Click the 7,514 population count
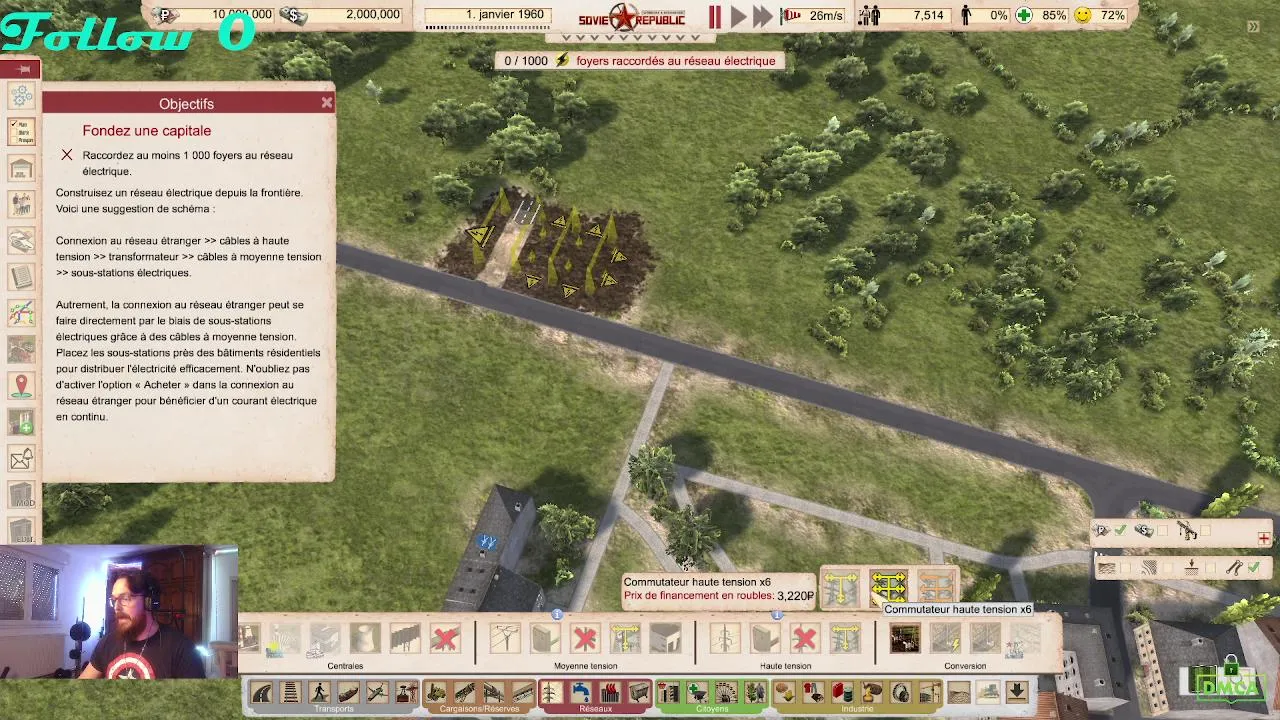The image size is (1280, 720). pyautogui.click(x=928, y=15)
